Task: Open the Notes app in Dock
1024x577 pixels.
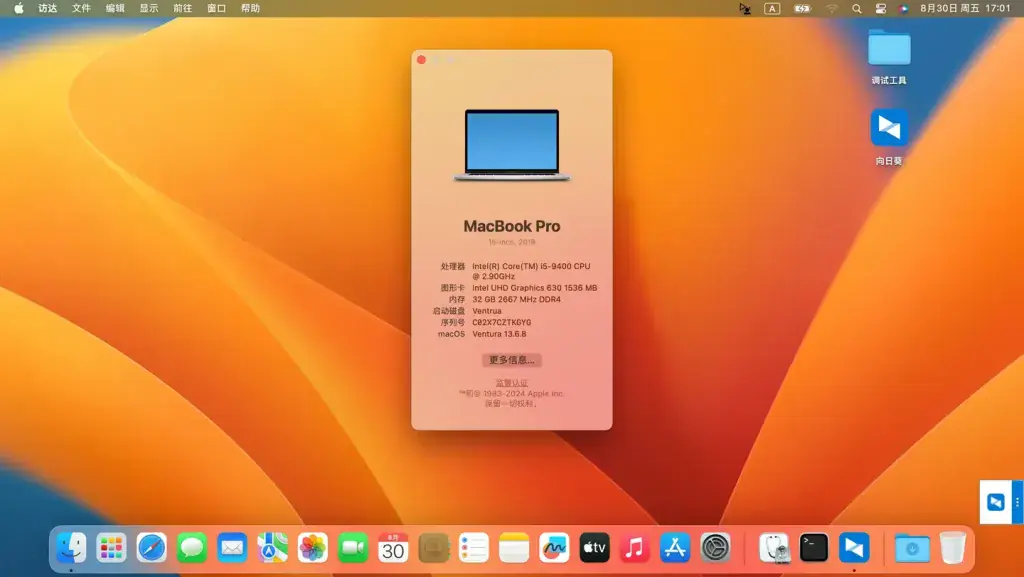Action: tap(514, 547)
